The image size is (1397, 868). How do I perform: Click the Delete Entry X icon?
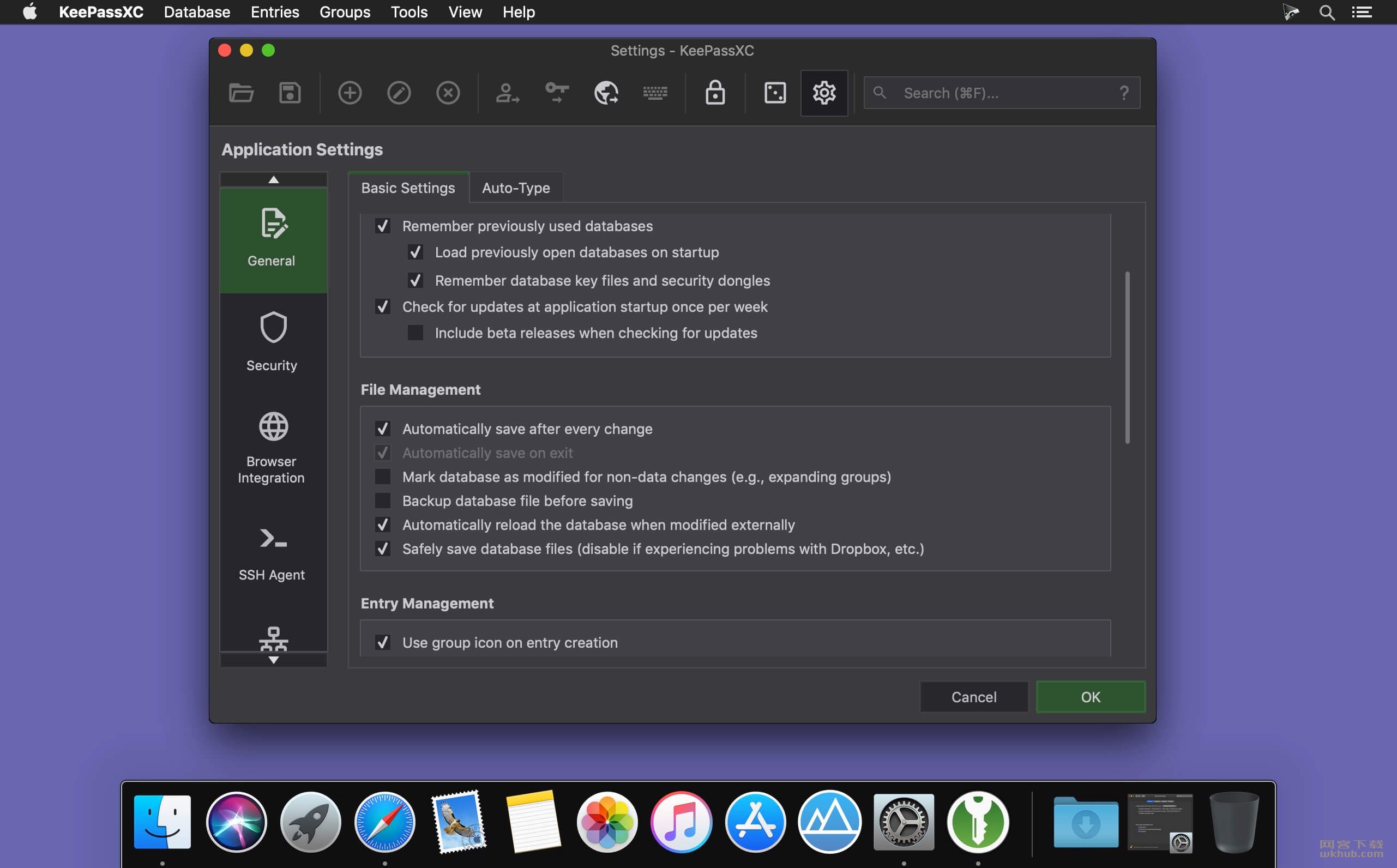448,93
